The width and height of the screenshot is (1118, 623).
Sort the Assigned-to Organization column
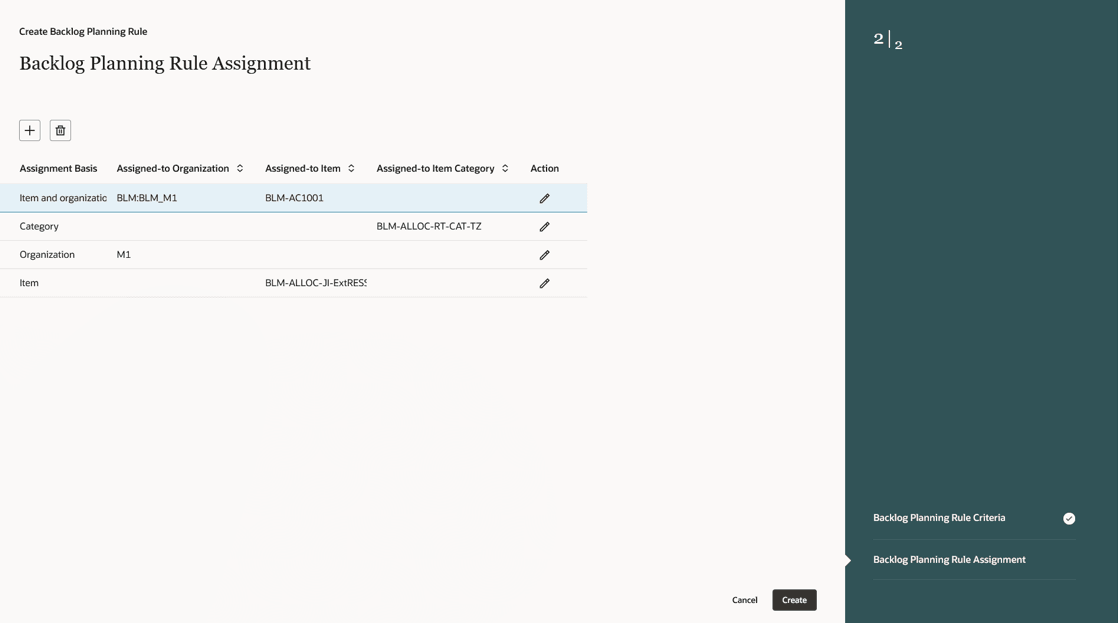[240, 168]
